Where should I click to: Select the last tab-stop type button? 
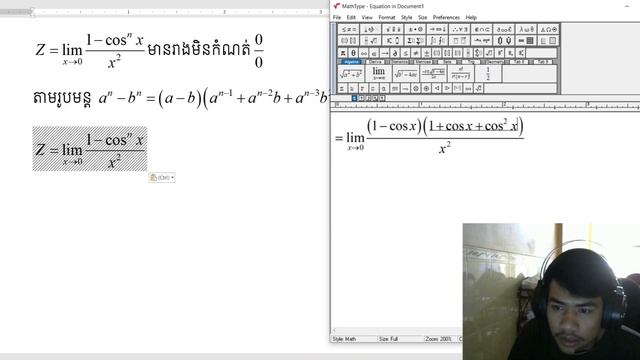[382, 98]
